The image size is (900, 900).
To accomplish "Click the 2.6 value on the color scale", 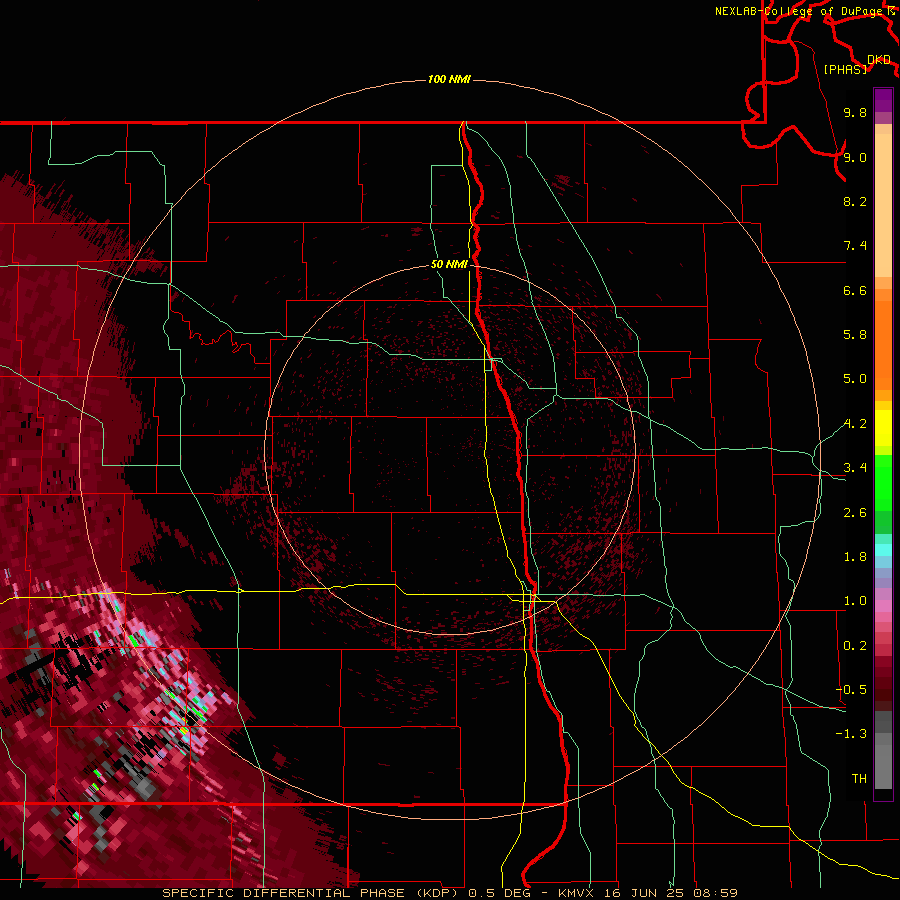I will tap(855, 513).
